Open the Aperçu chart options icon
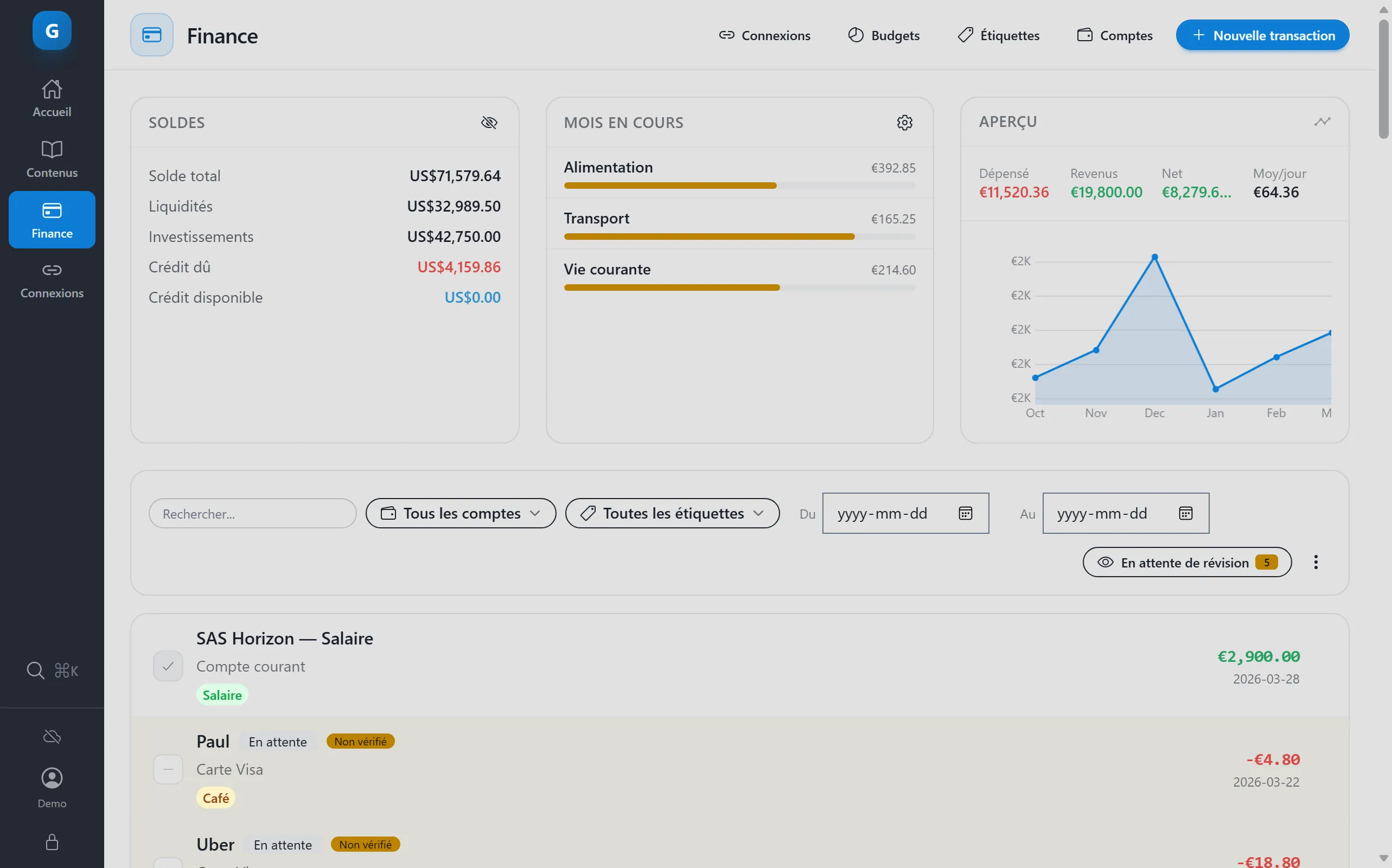The height and width of the screenshot is (868, 1392). click(x=1321, y=121)
